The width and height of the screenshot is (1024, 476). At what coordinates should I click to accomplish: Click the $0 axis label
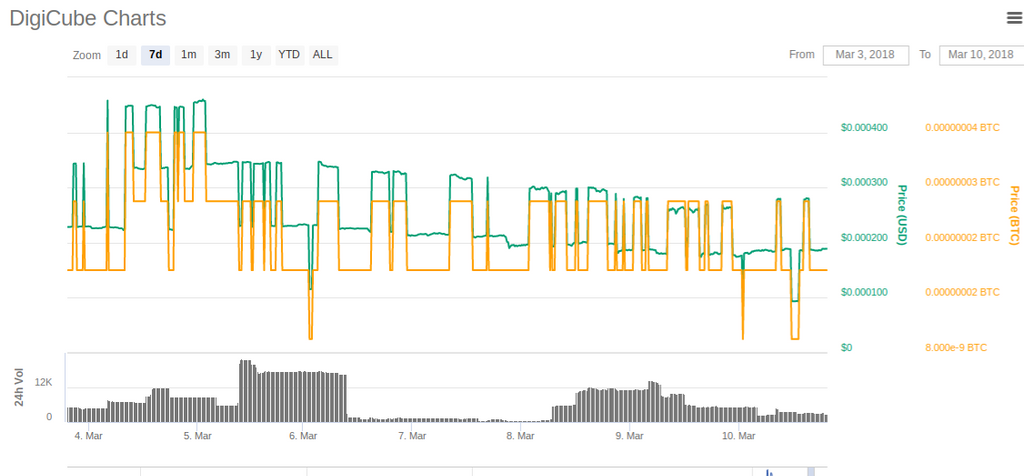click(x=846, y=347)
